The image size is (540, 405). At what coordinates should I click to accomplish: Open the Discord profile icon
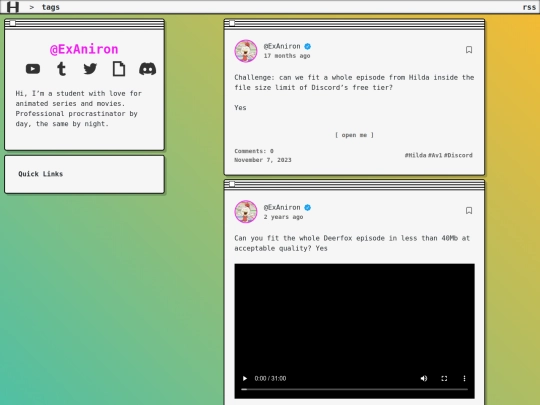(x=147, y=69)
